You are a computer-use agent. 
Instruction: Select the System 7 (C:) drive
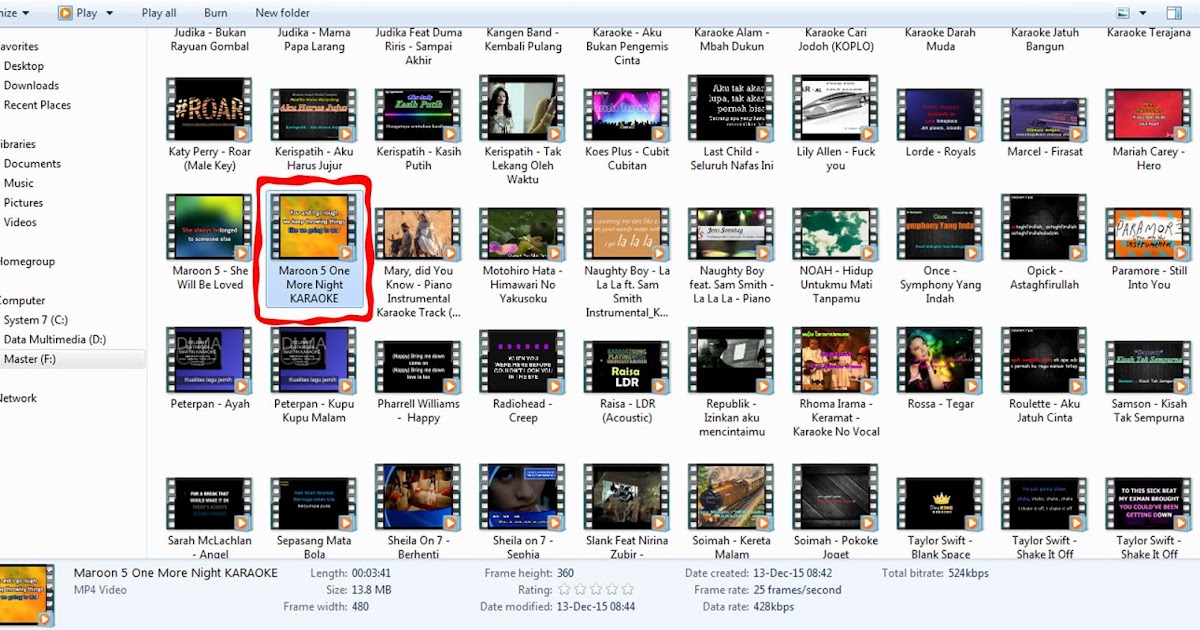click(35, 320)
